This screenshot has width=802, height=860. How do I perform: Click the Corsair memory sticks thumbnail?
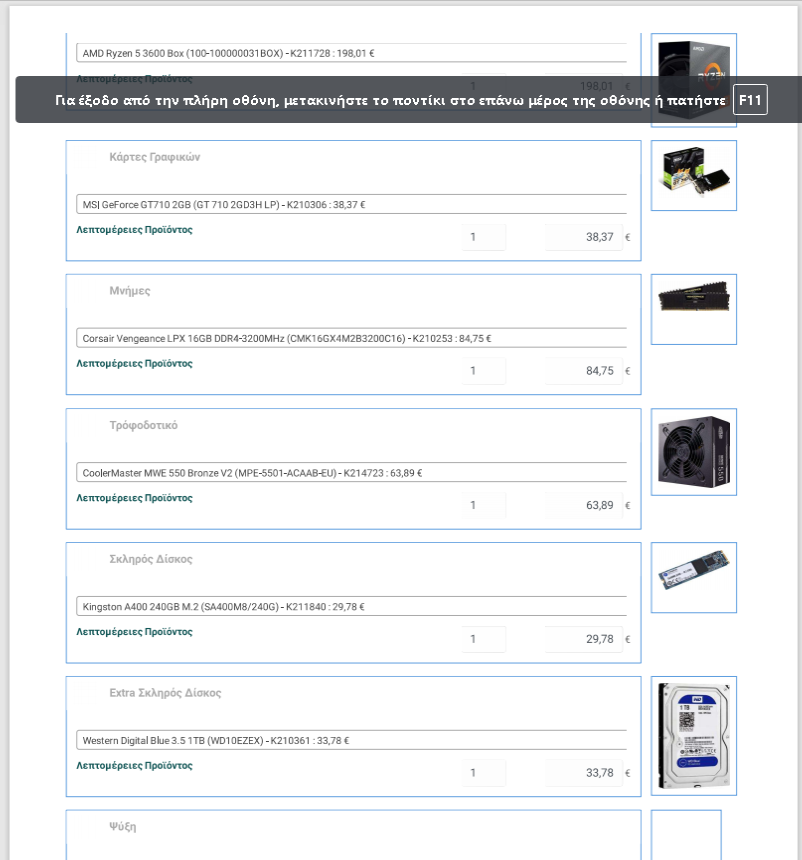(x=694, y=309)
